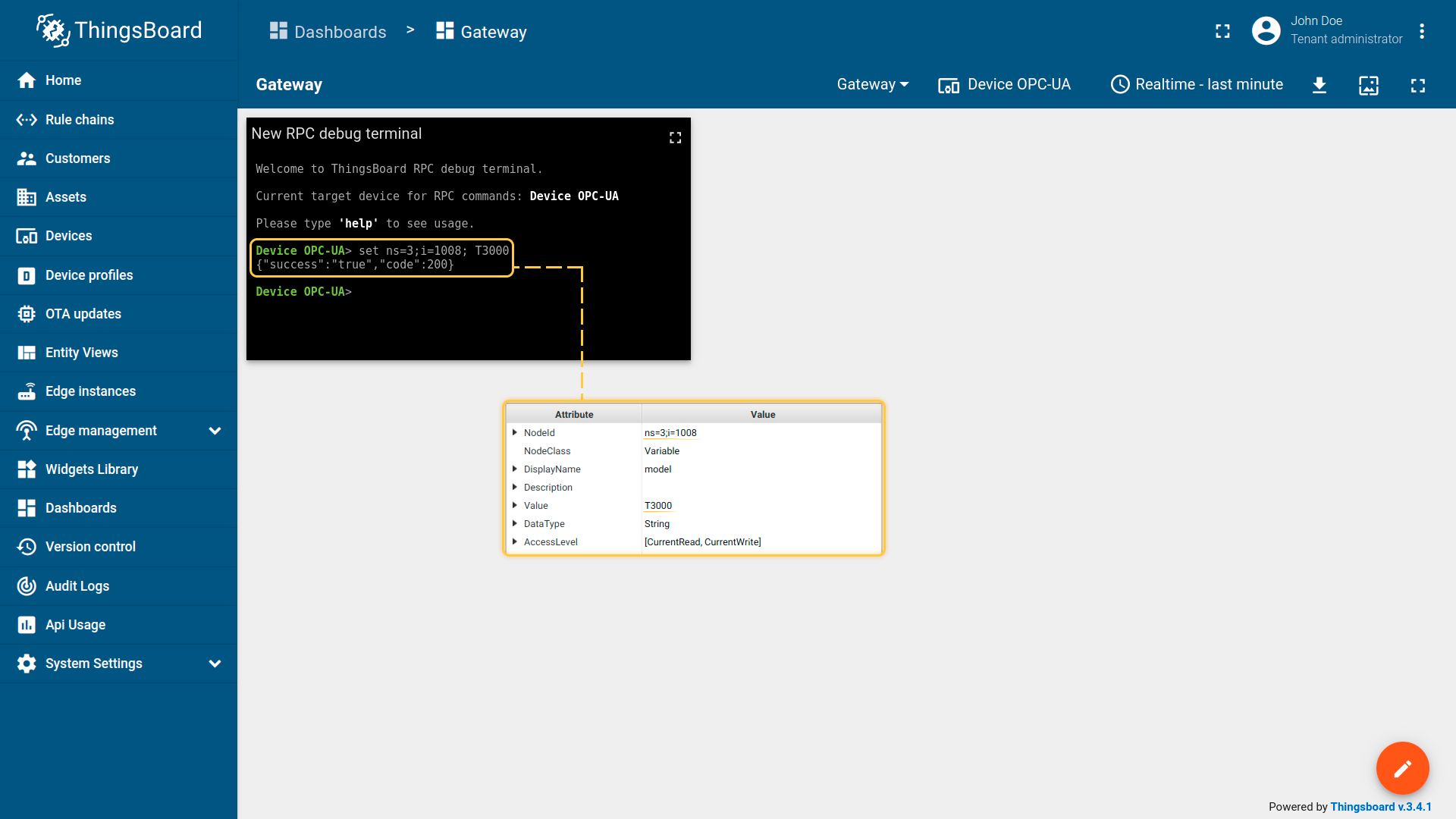Click the Gateway breadcrumb
1456x819 pixels.
point(482,32)
